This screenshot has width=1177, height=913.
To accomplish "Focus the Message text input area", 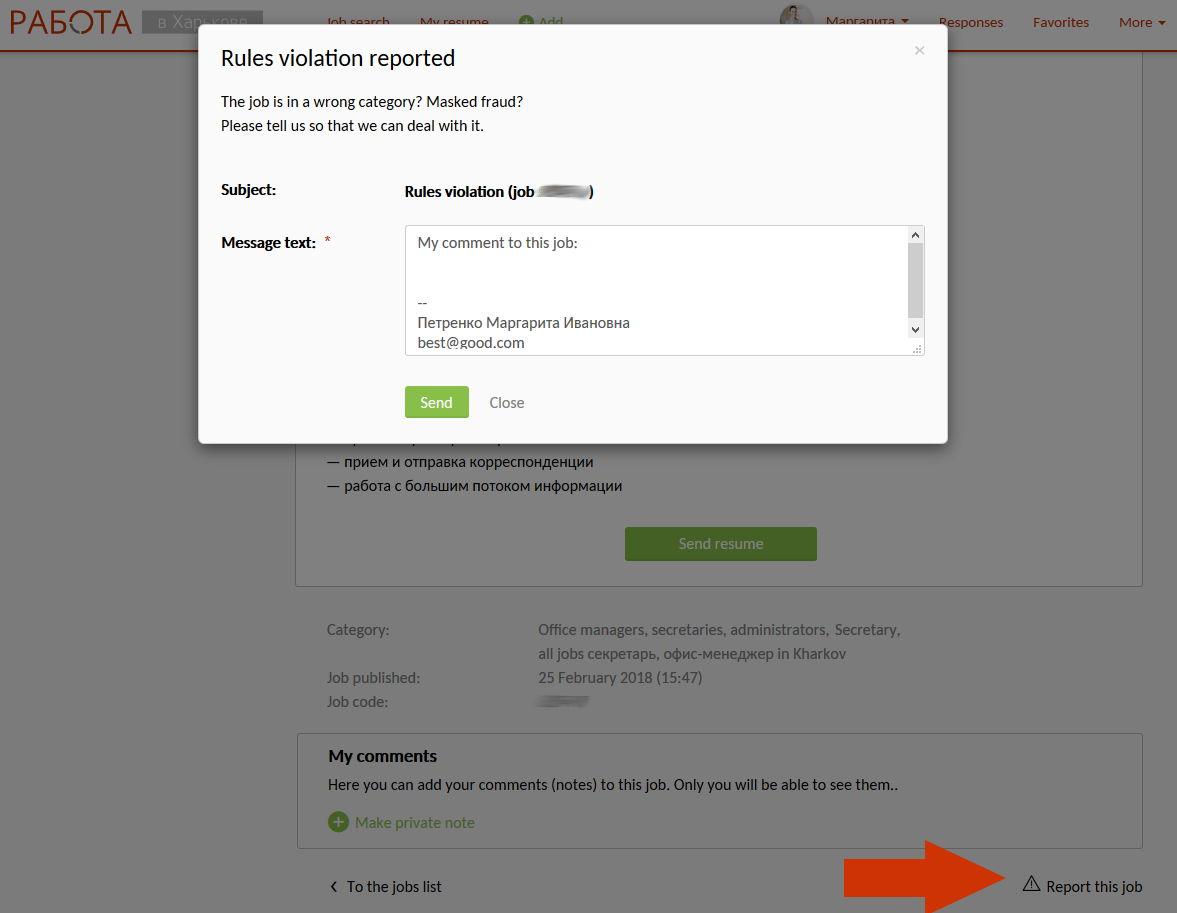I will [x=655, y=280].
